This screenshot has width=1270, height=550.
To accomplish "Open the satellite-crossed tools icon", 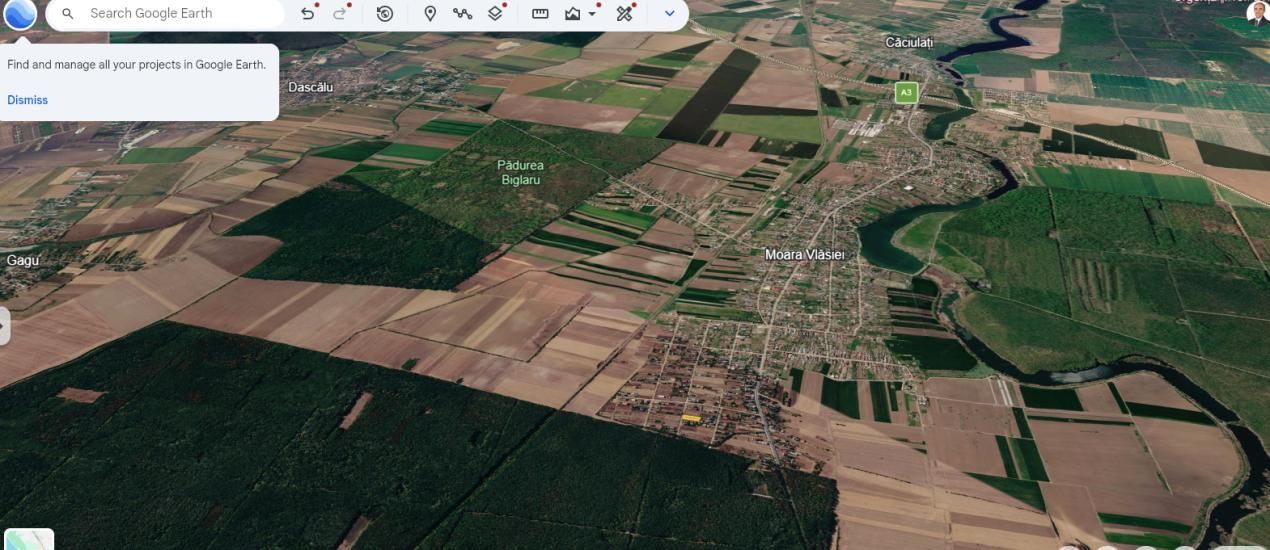I will point(625,14).
